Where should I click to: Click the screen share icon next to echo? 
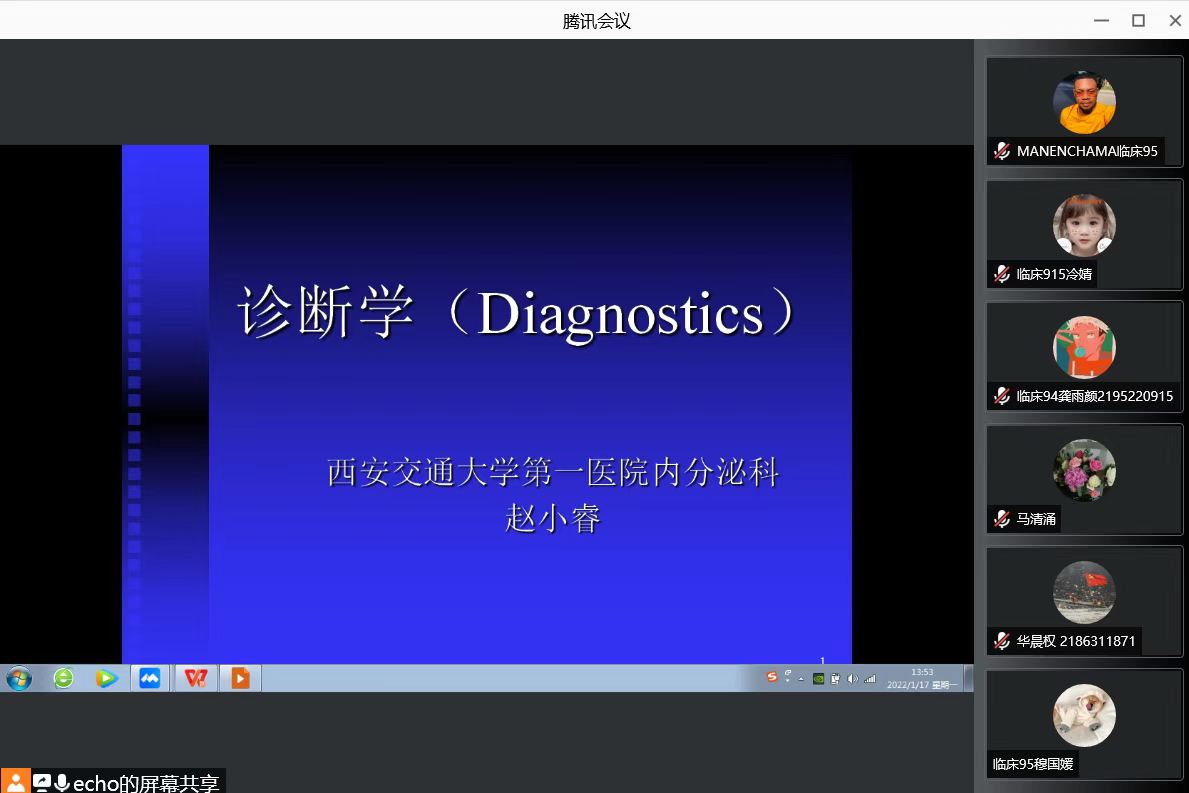click(42, 782)
